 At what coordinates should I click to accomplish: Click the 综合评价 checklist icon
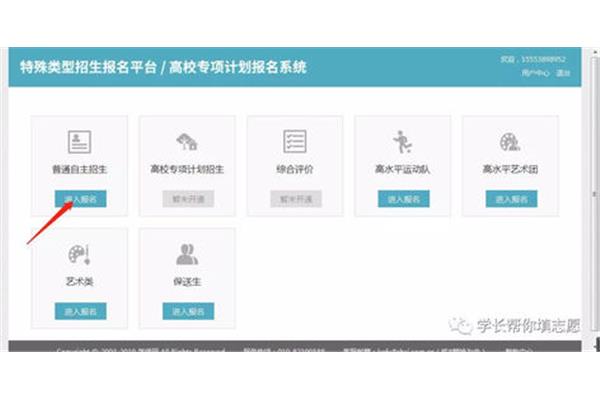295,141
